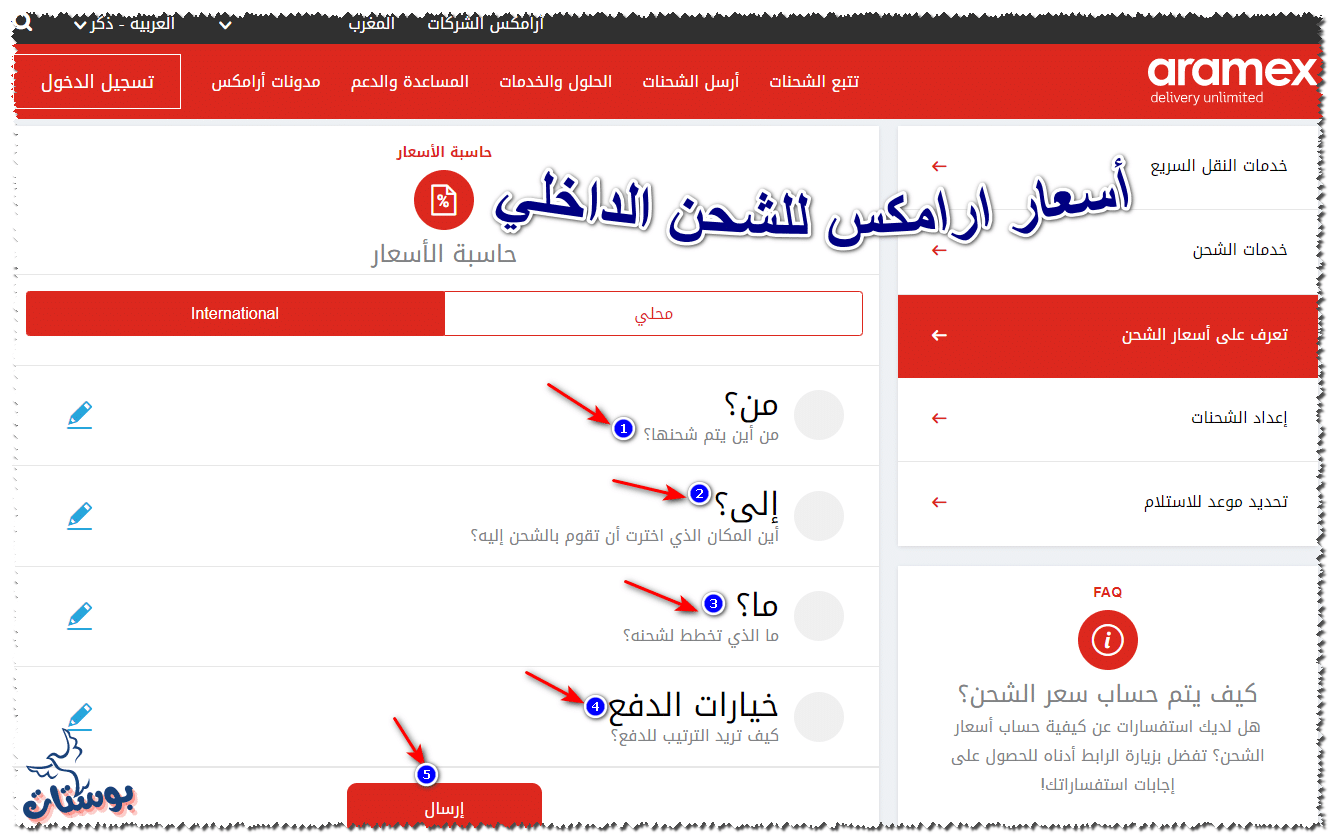
Task: Switch to the محلي tab
Action: click(654, 313)
